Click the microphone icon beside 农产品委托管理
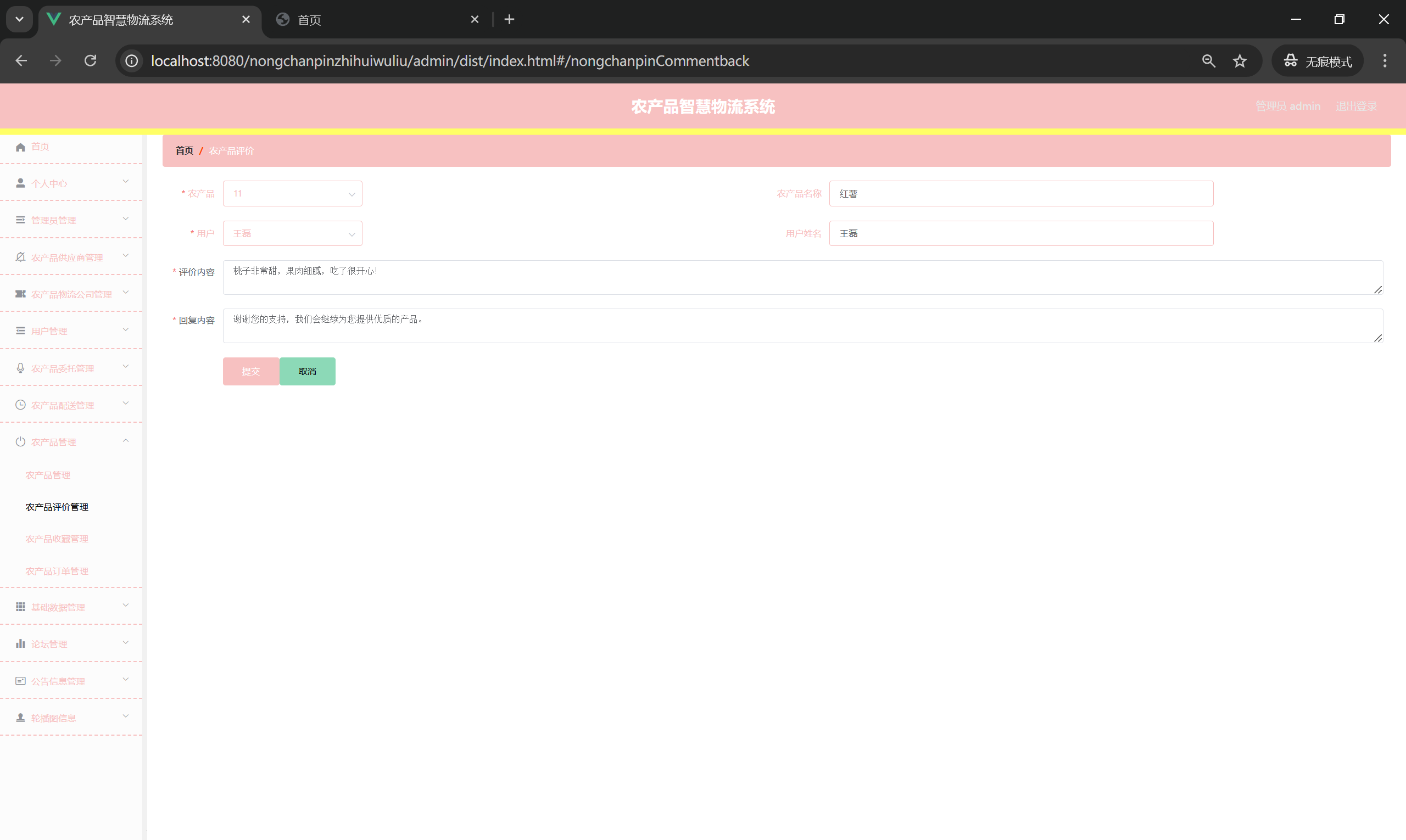This screenshot has height=840, width=1406. (x=20, y=368)
